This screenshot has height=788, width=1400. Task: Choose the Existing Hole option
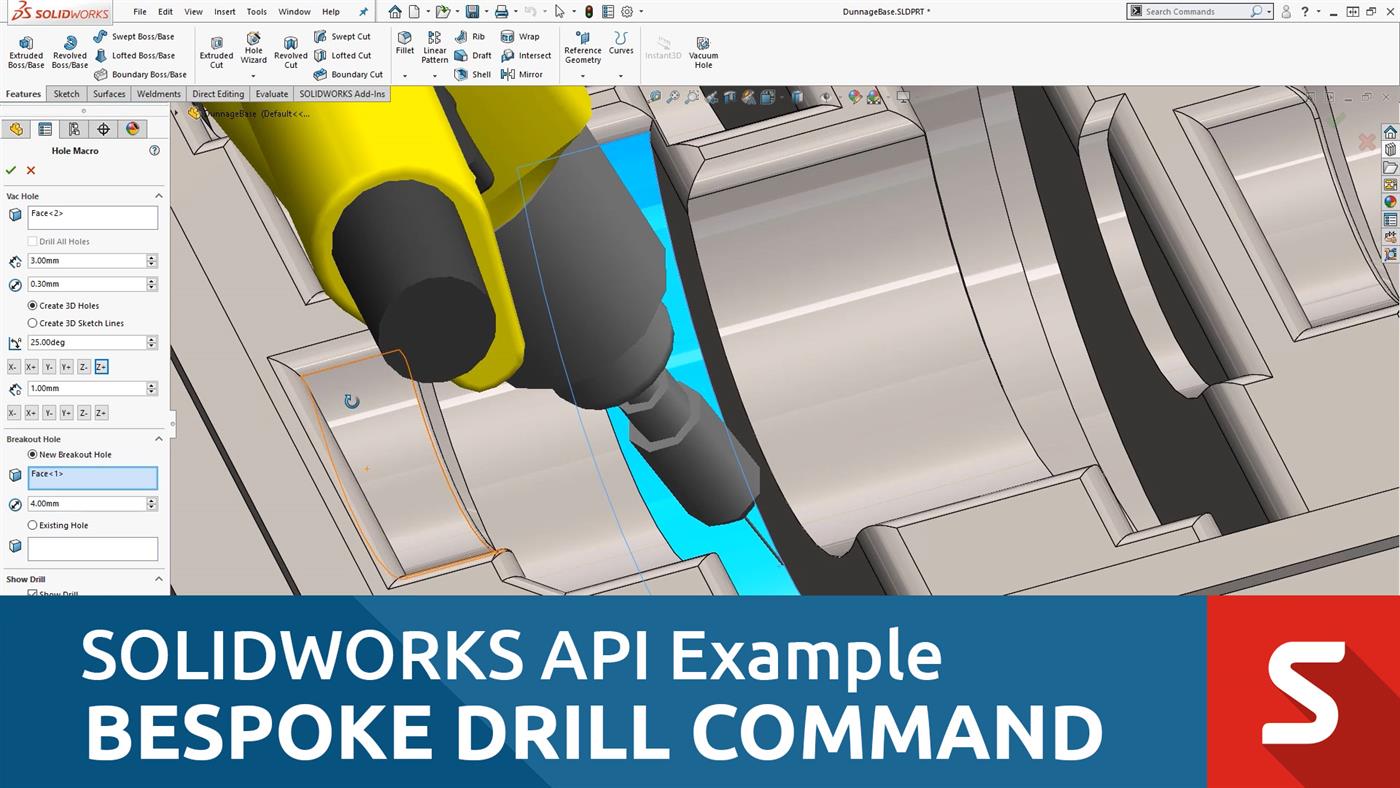click(32, 525)
